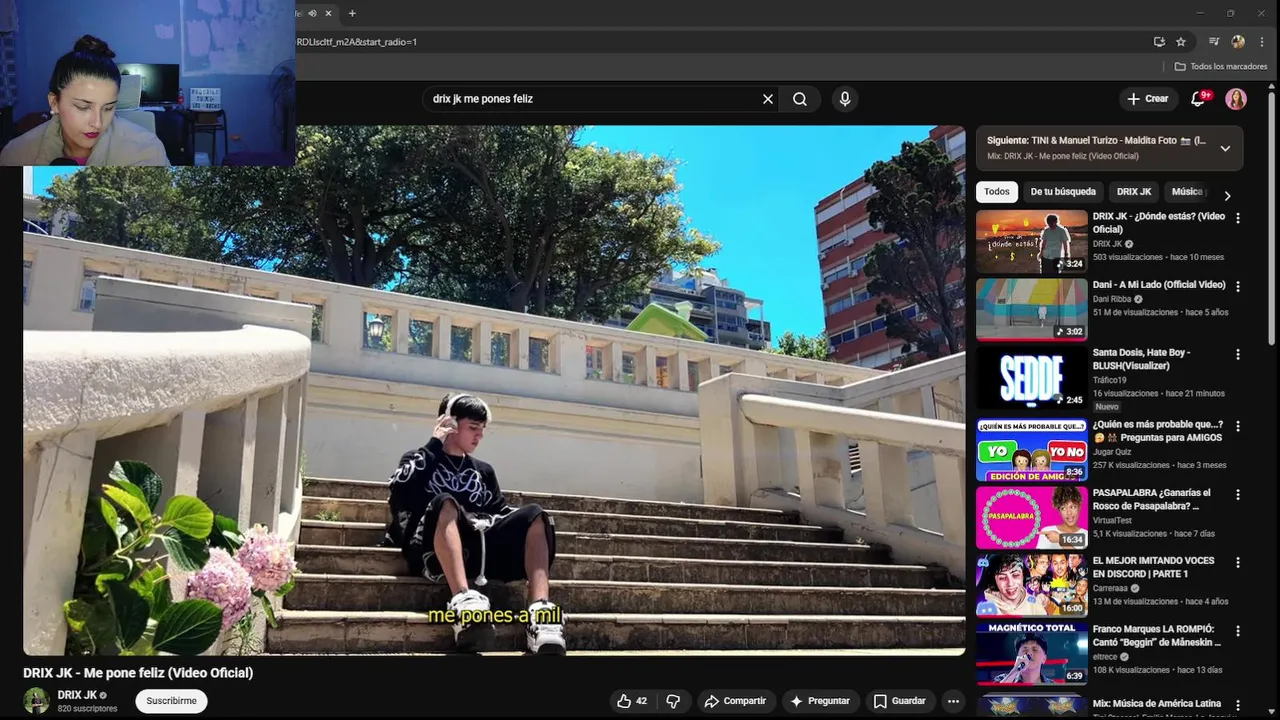The height and width of the screenshot is (720, 1280).
Task: Click the install app icon in address bar
Action: click(x=1159, y=42)
